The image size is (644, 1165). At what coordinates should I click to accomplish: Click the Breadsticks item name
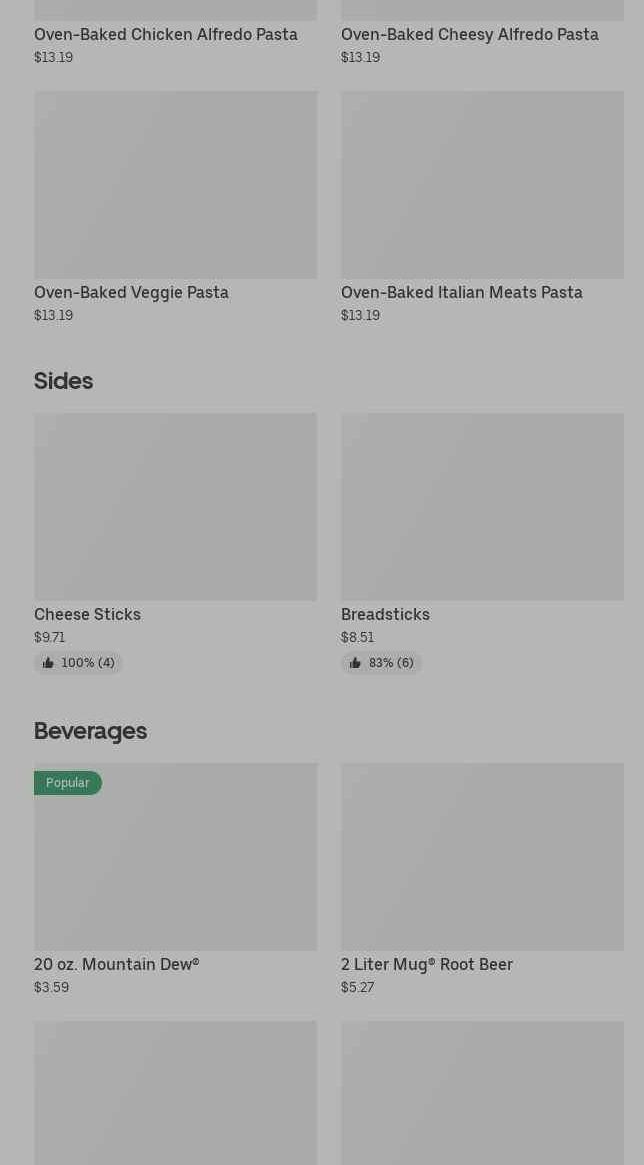(x=385, y=614)
